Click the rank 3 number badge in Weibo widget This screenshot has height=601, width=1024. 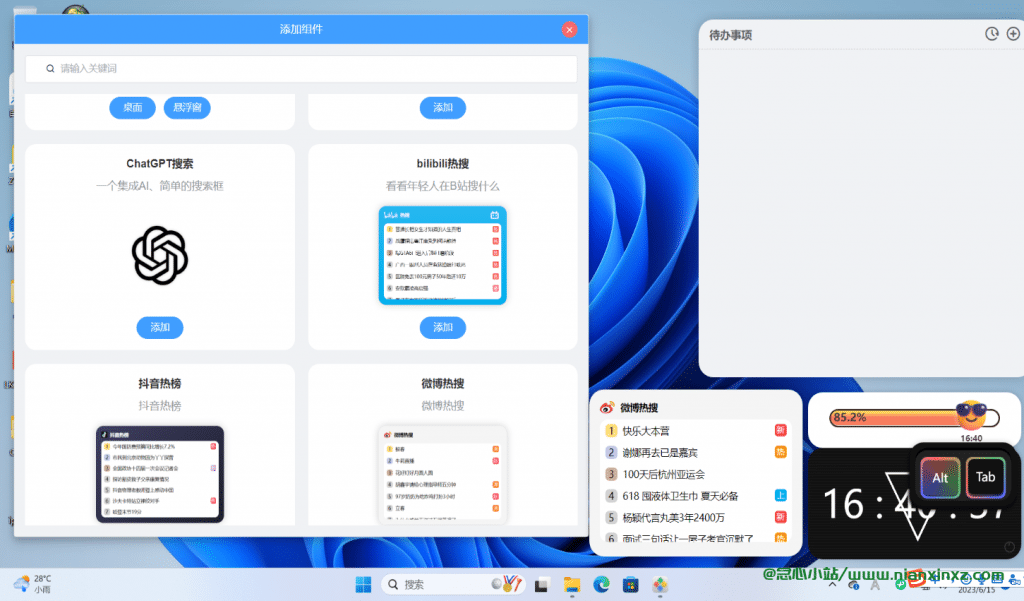[611, 474]
